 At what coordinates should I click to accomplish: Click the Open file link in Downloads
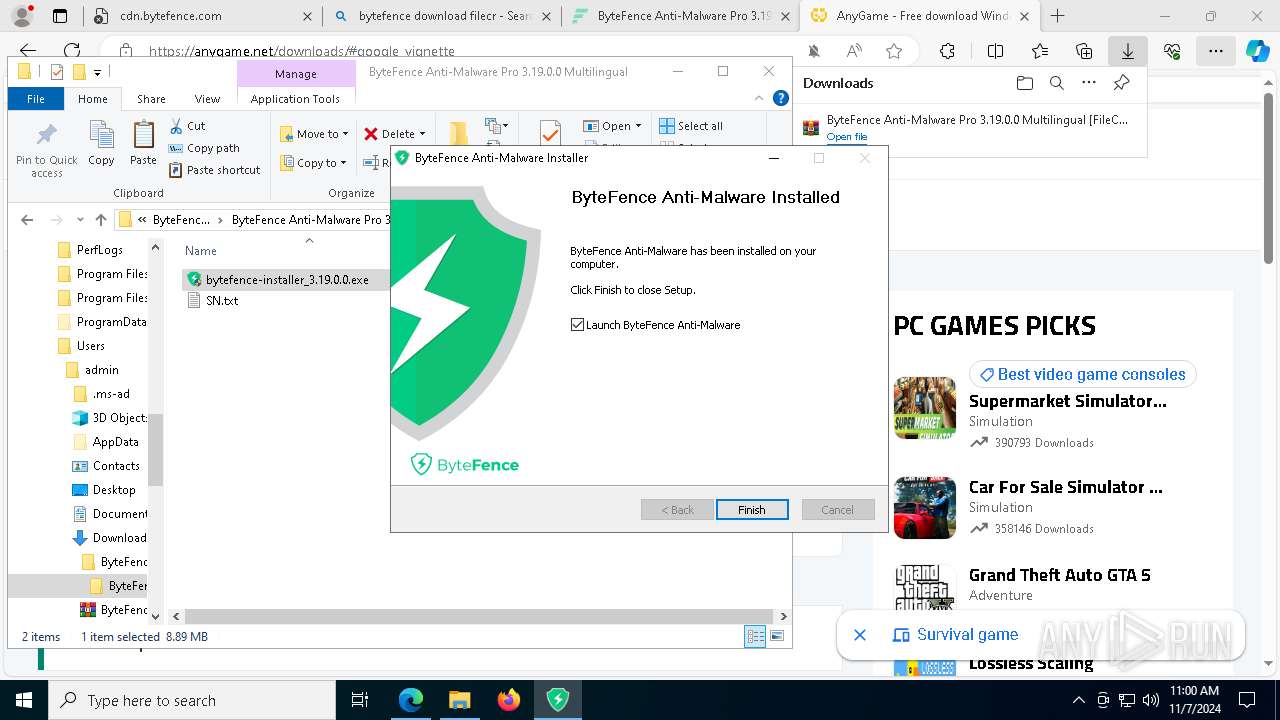coord(847,137)
